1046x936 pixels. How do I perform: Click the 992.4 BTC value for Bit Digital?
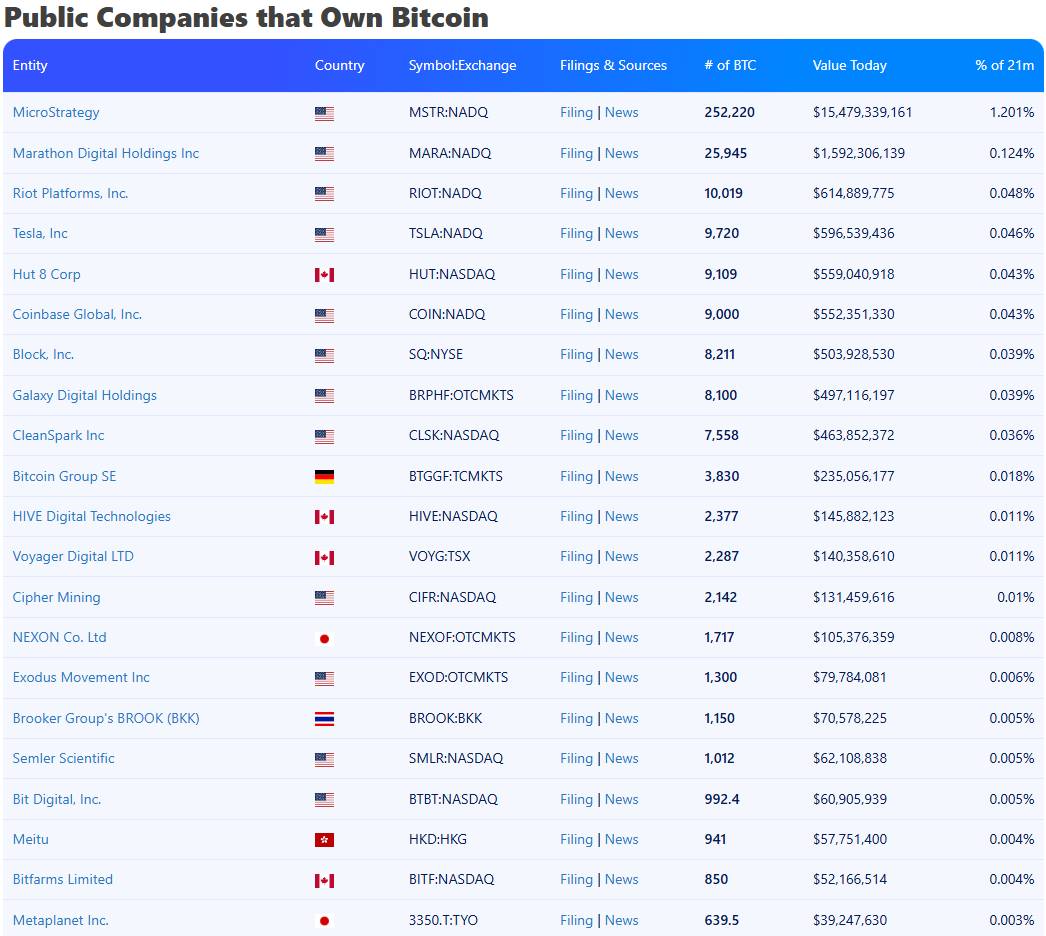click(722, 799)
